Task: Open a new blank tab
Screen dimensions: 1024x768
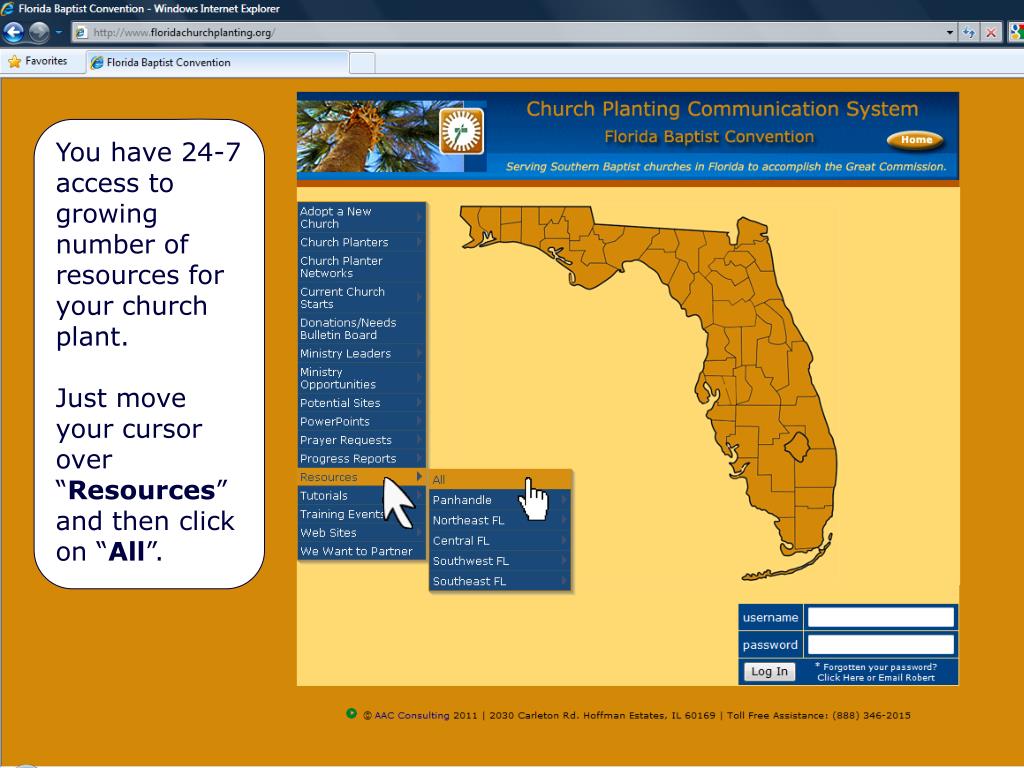Action: click(x=362, y=63)
